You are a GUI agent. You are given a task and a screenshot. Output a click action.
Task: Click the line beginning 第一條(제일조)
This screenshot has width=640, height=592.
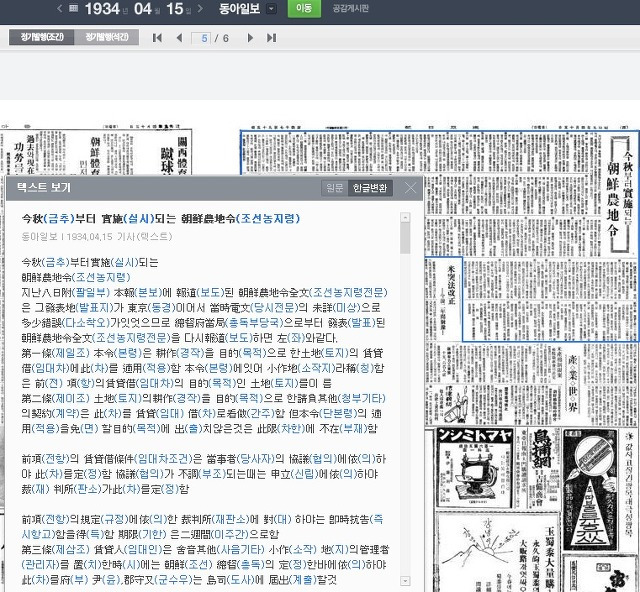pos(203,353)
